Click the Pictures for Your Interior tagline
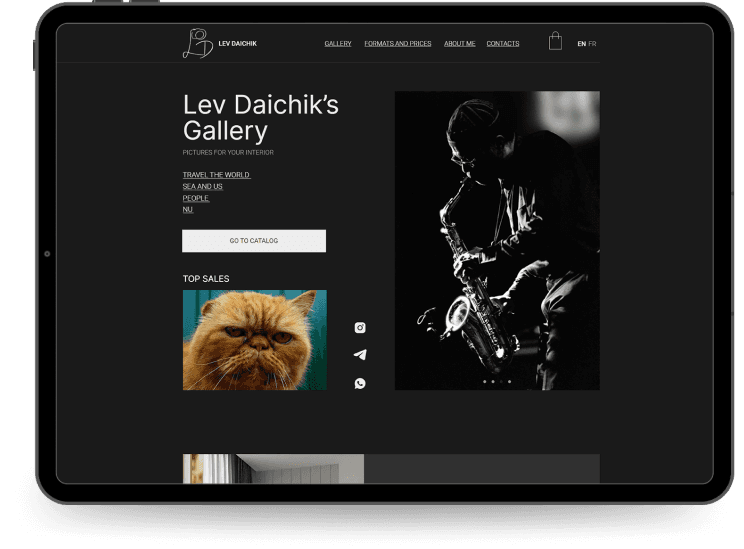The width and height of the screenshot is (744, 549). click(x=228, y=152)
